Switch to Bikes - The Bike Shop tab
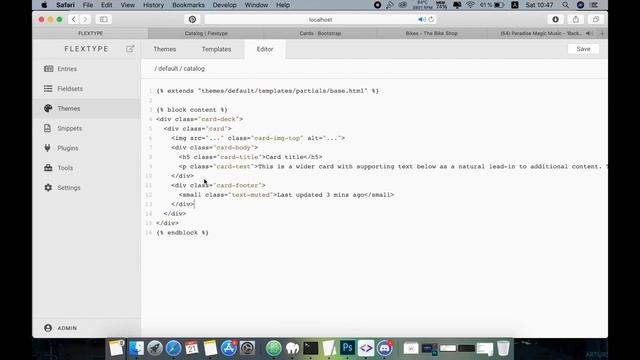 click(431, 33)
